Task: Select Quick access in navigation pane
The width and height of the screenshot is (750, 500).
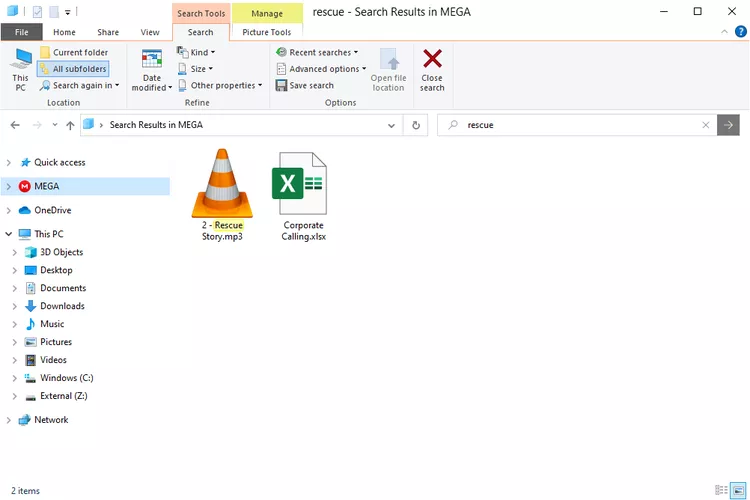Action: pyautogui.click(x=59, y=162)
